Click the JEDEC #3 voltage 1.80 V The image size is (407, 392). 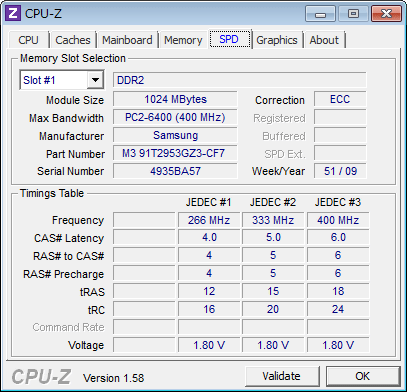[338, 345]
